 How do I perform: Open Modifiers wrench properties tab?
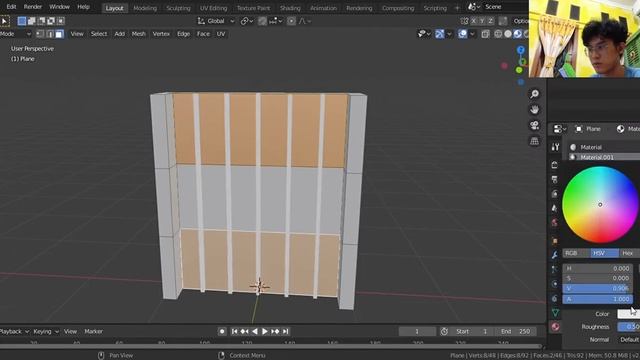[555, 255]
